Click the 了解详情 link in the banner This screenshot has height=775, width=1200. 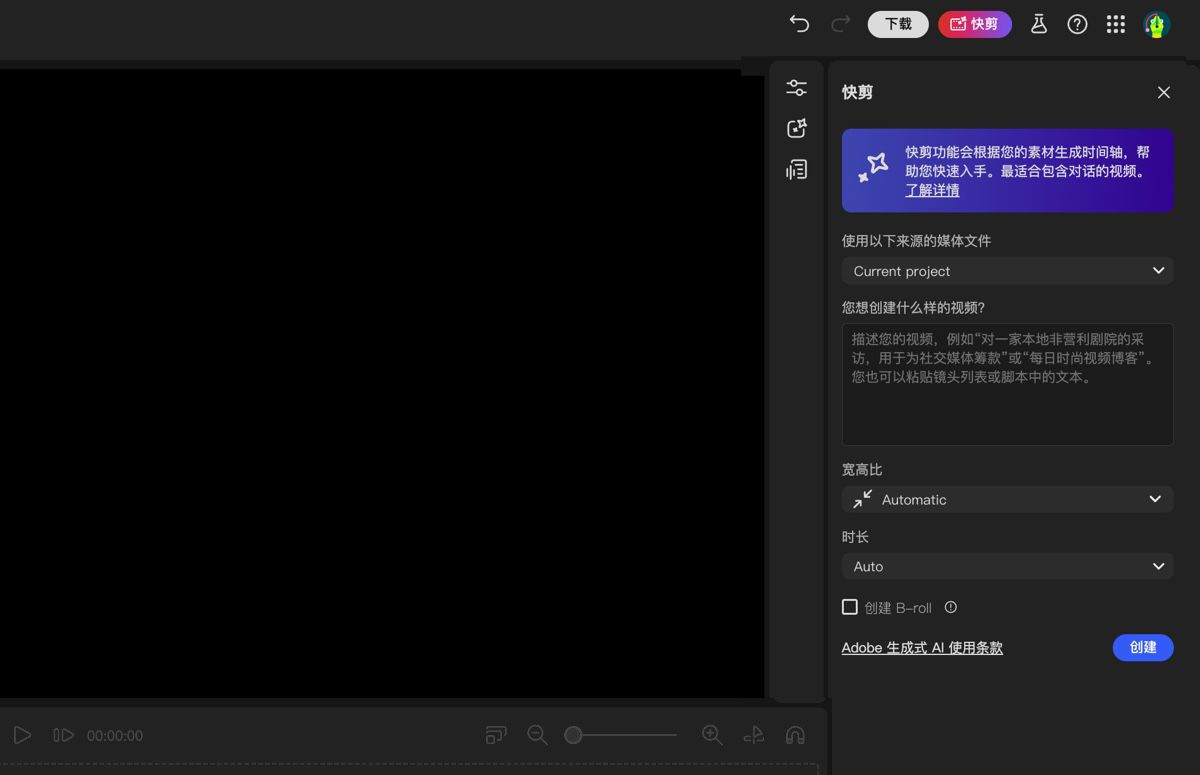click(931, 189)
